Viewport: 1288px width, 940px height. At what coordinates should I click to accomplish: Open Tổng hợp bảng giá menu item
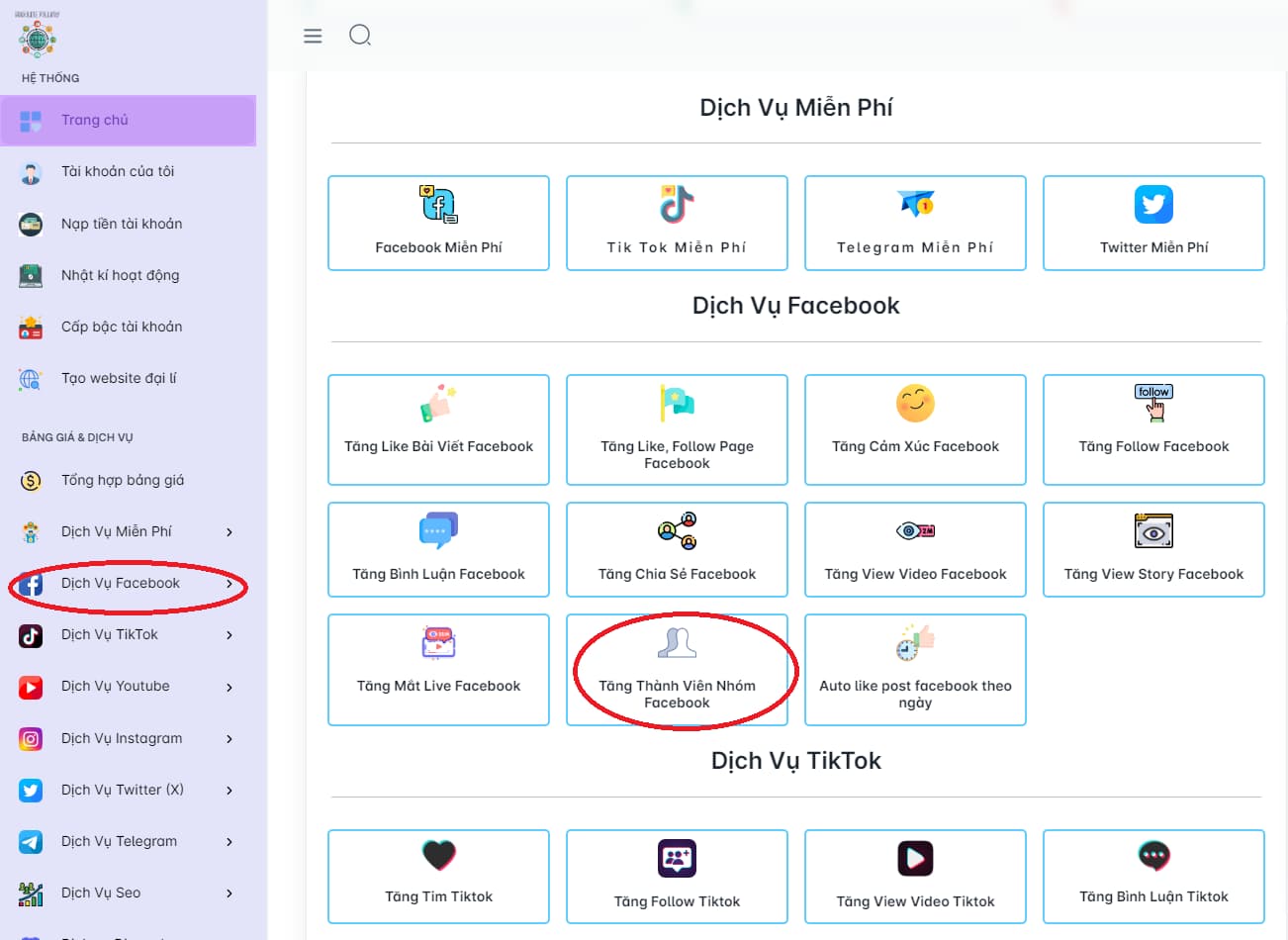click(x=128, y=481)
